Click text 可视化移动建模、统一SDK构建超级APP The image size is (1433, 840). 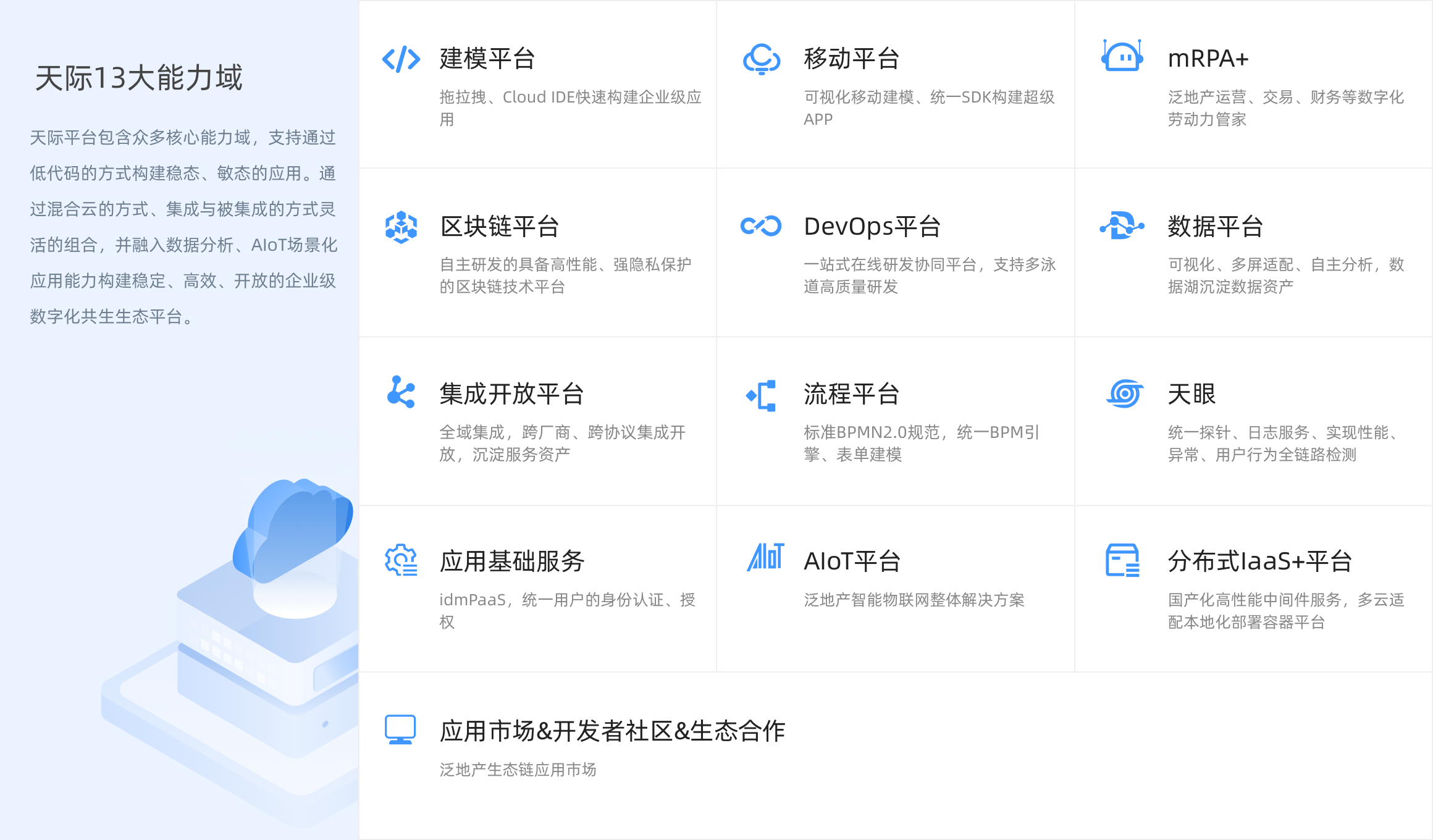929,108
